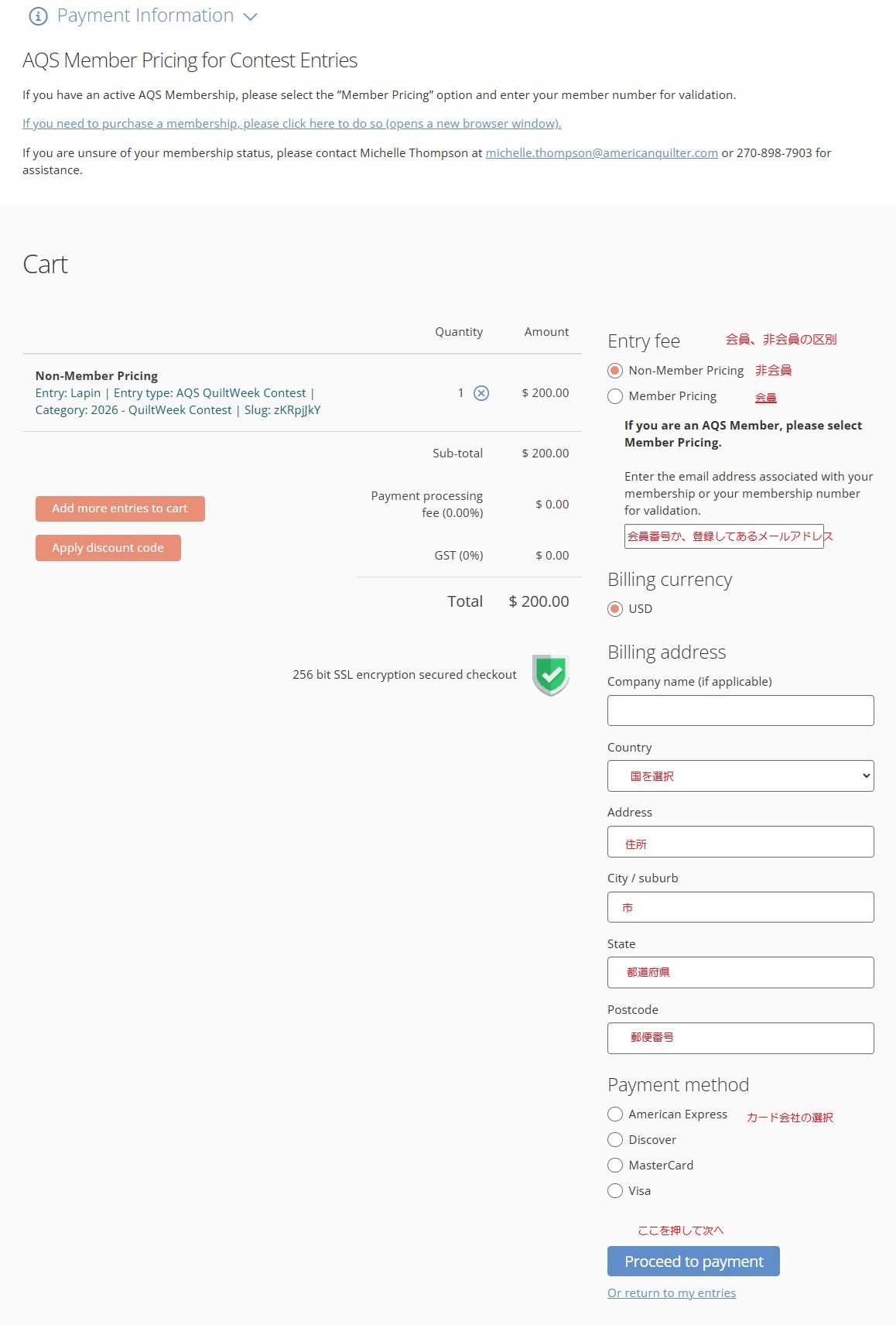Click the Company name input field
Viewport: 896px width, 1325px height.
740,710
